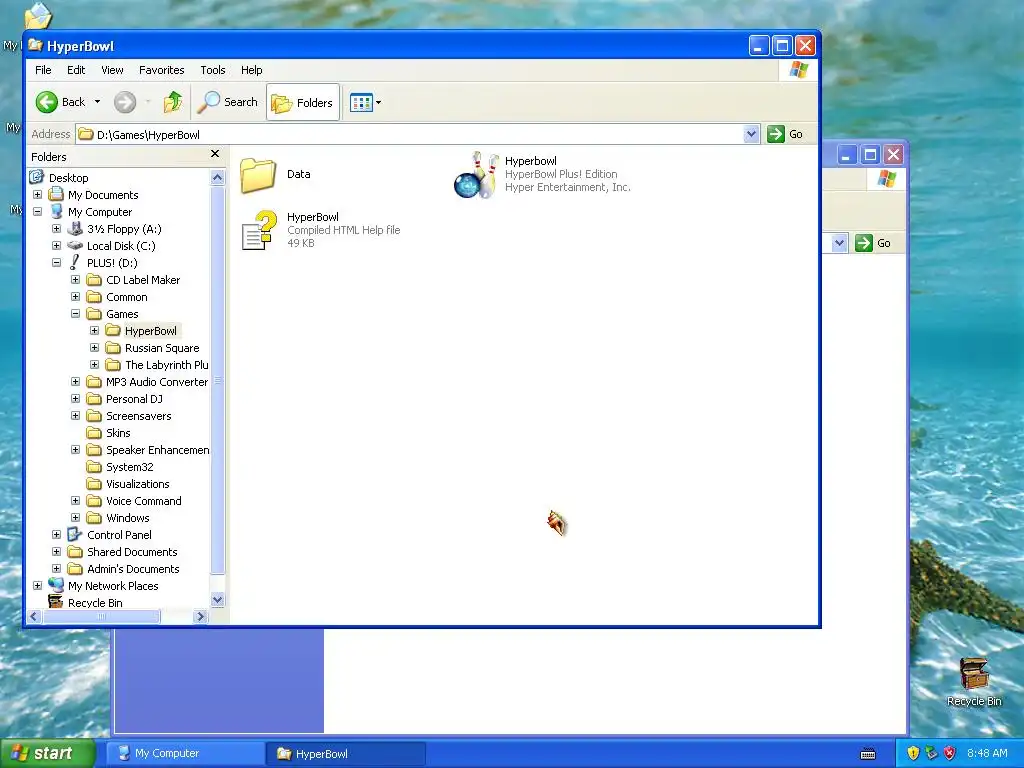
Task: Open the address bar dropdown
Action: pyautogui.click(x=752, y=134)
